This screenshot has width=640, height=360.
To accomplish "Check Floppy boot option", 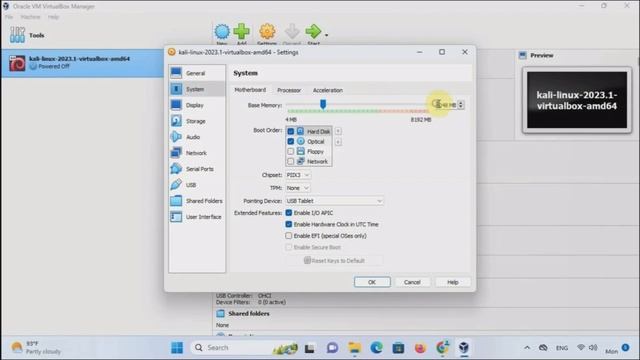I will pos(291,151).
